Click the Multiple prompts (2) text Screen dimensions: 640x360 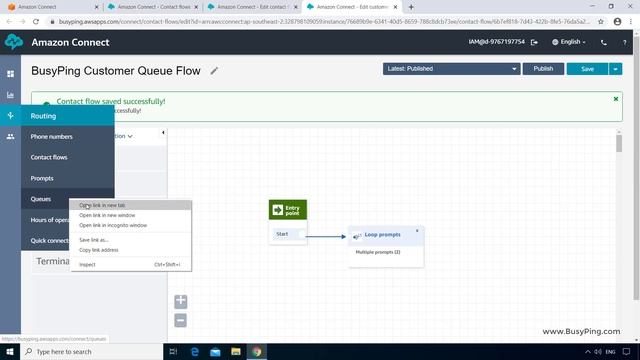tap(378, 252)
